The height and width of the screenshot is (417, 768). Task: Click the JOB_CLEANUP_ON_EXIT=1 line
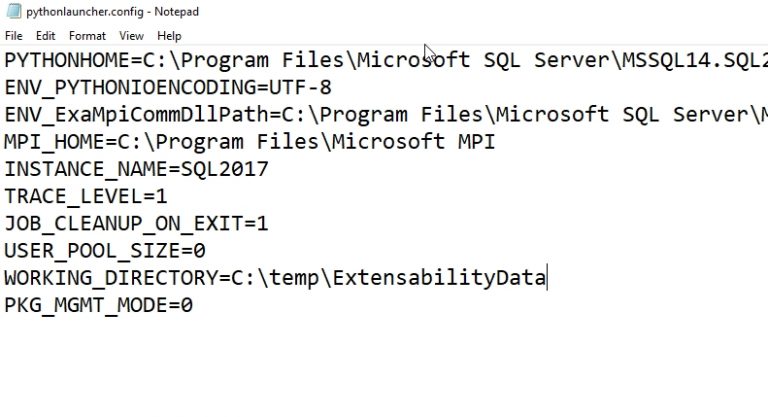click(137, 223)
